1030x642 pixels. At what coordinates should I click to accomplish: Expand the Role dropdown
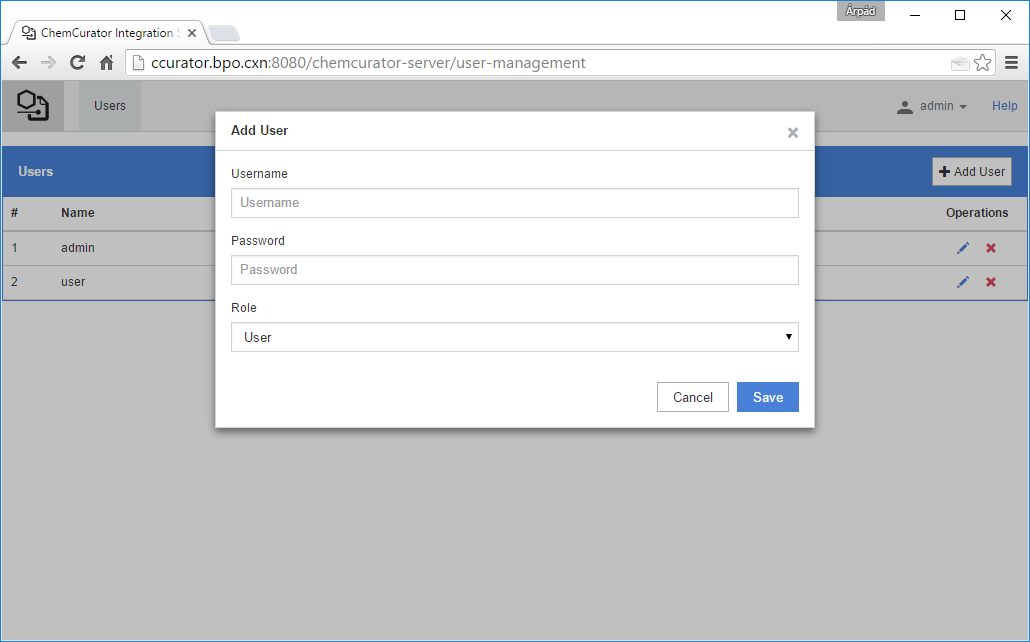(514, 337)
